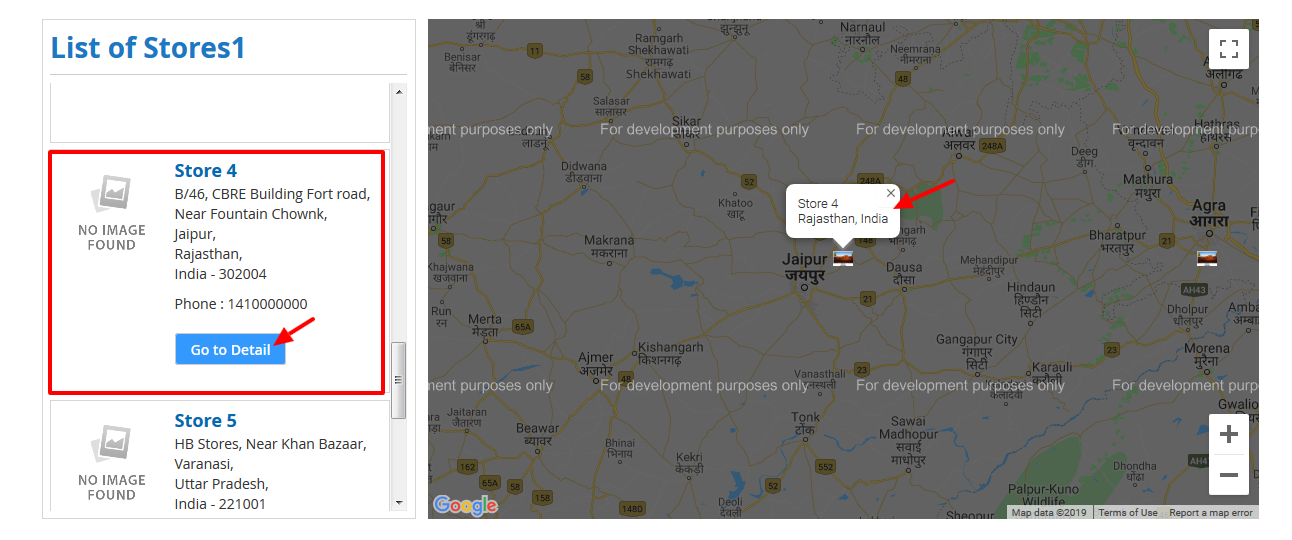This screenshot has height=540, width=1292.
Task: Open the Store 4 title link
Action: pos(206,171)
